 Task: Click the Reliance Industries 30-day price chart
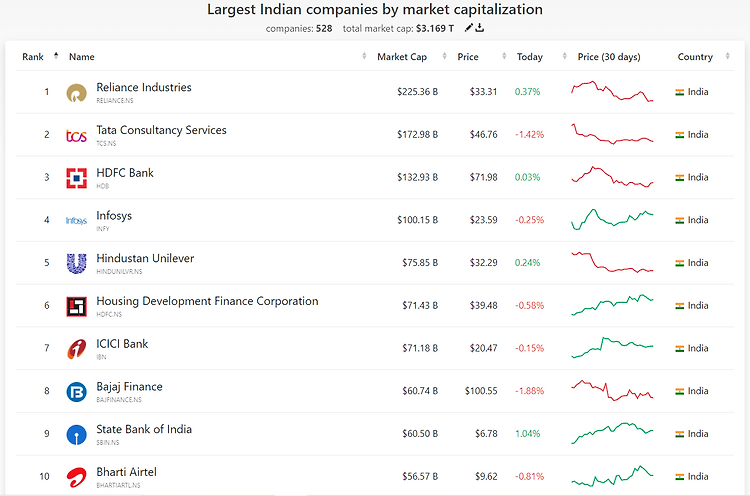click(612, 91)
